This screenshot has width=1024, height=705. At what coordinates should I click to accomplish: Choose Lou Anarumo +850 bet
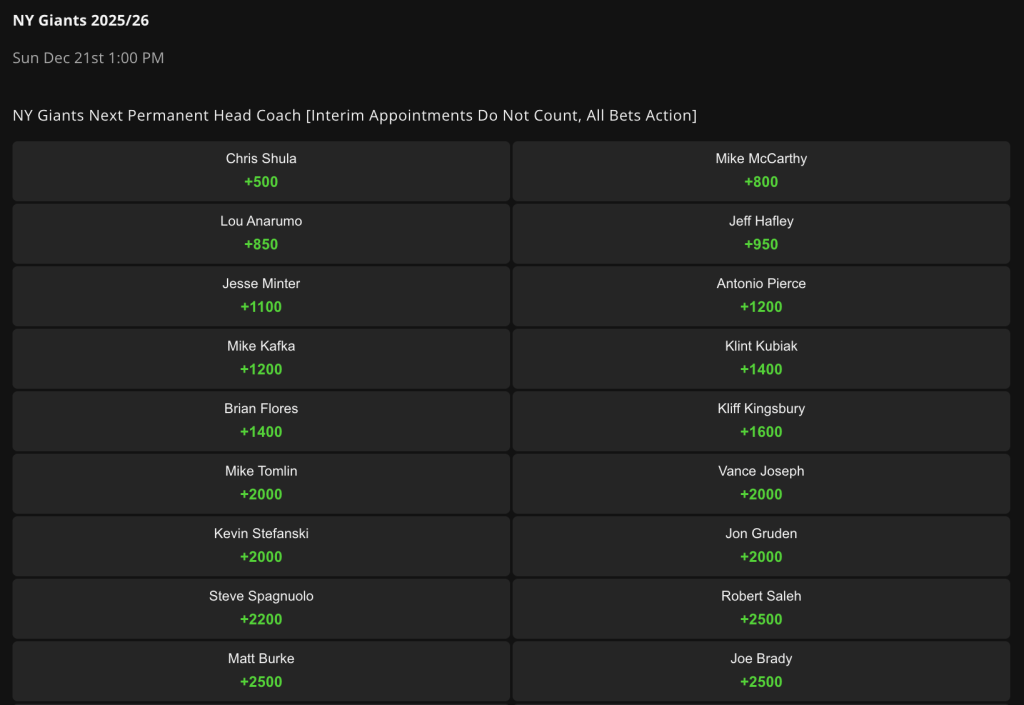[261, 233]
